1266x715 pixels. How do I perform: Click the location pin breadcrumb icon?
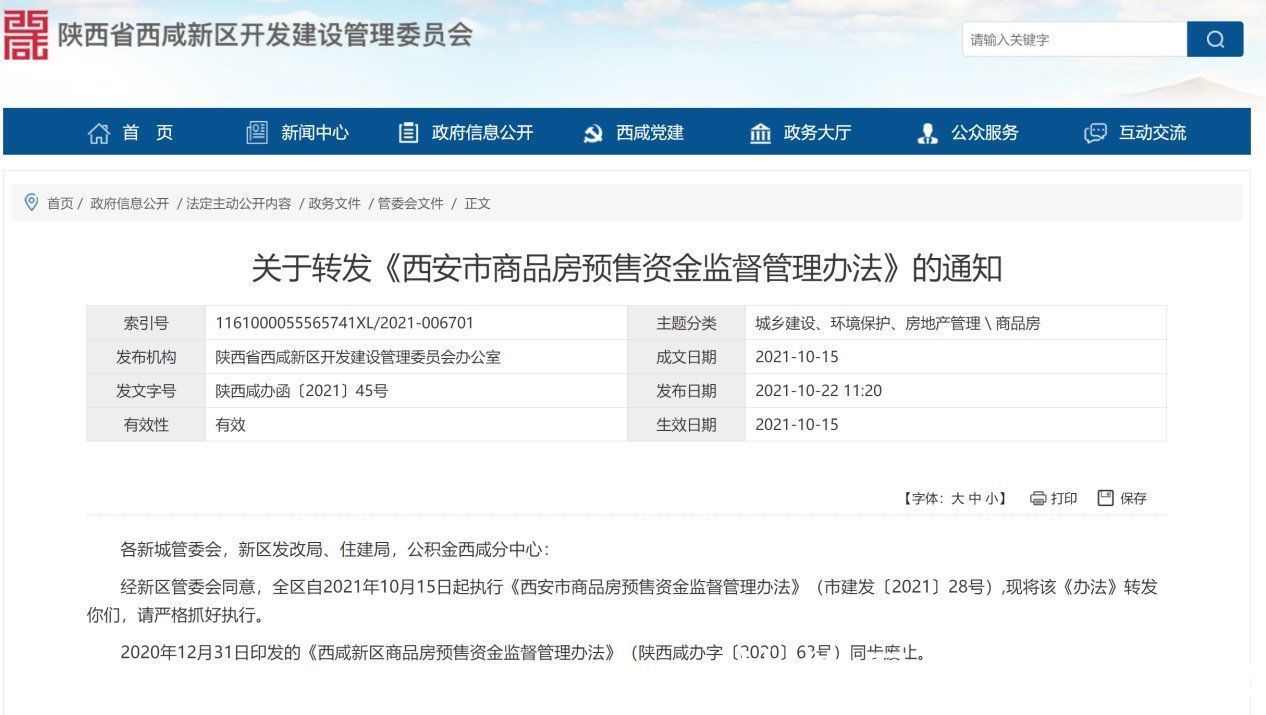[31, 202]
